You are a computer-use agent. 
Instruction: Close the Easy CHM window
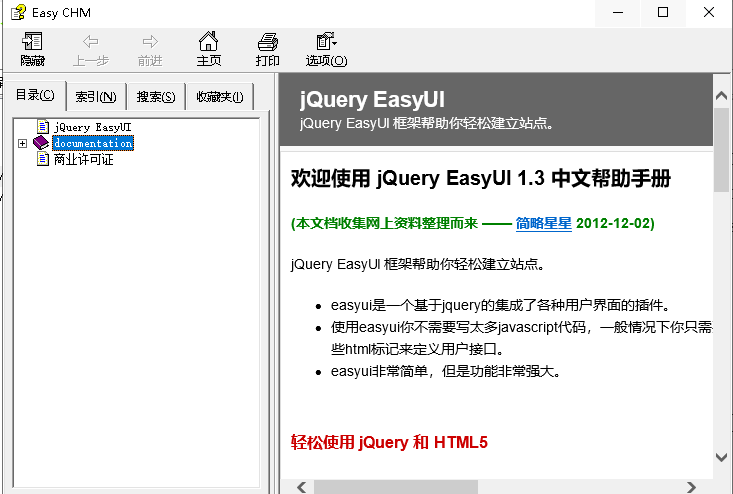coord(709,13)
